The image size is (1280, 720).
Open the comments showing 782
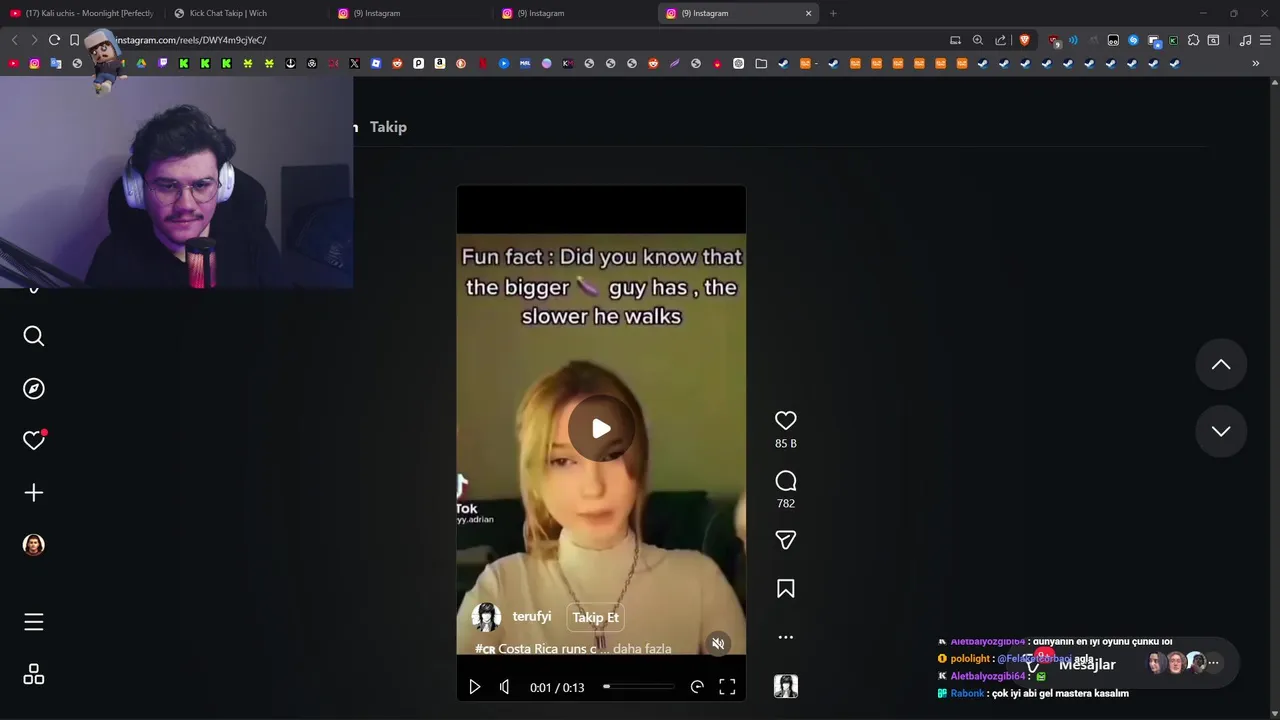pyautogui.click(x=786, y=481)
